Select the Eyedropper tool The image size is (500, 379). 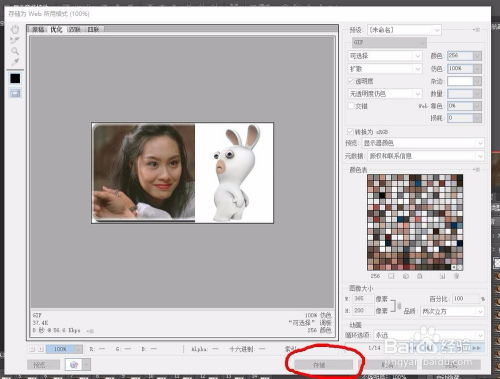pos(15,62)
